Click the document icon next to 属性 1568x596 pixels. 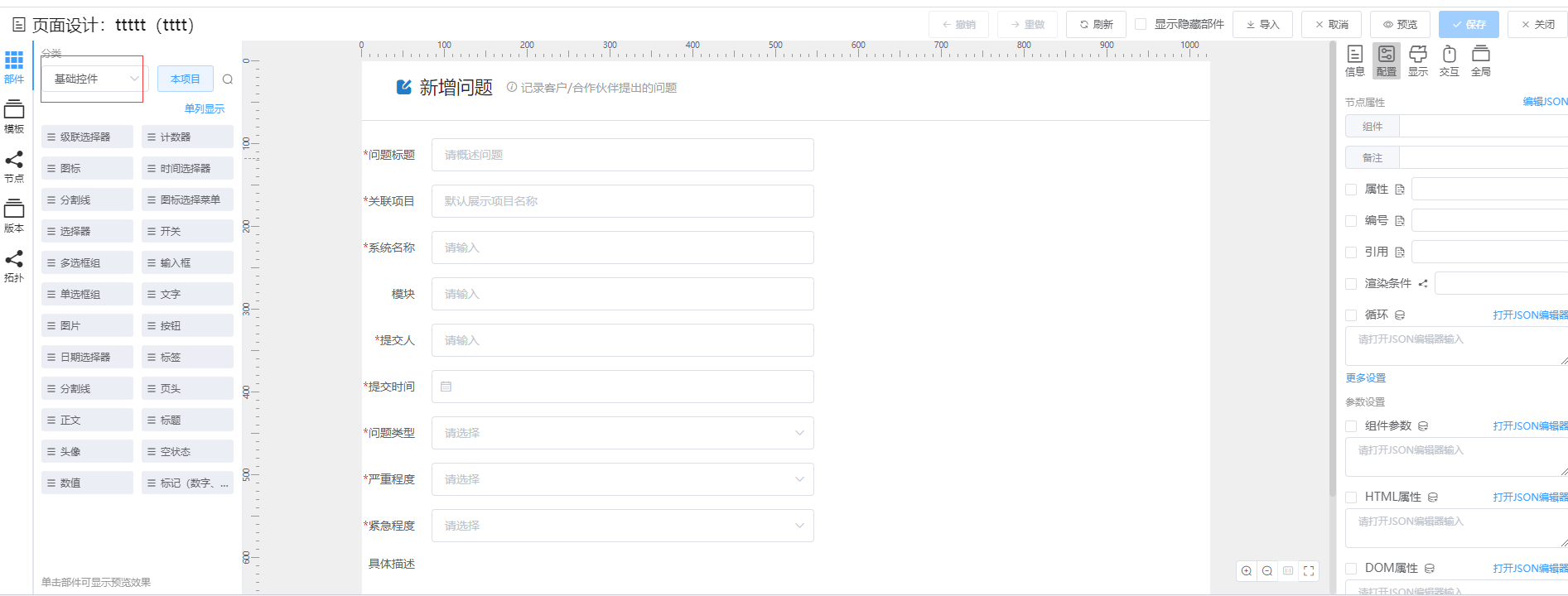click(1400, 190)
